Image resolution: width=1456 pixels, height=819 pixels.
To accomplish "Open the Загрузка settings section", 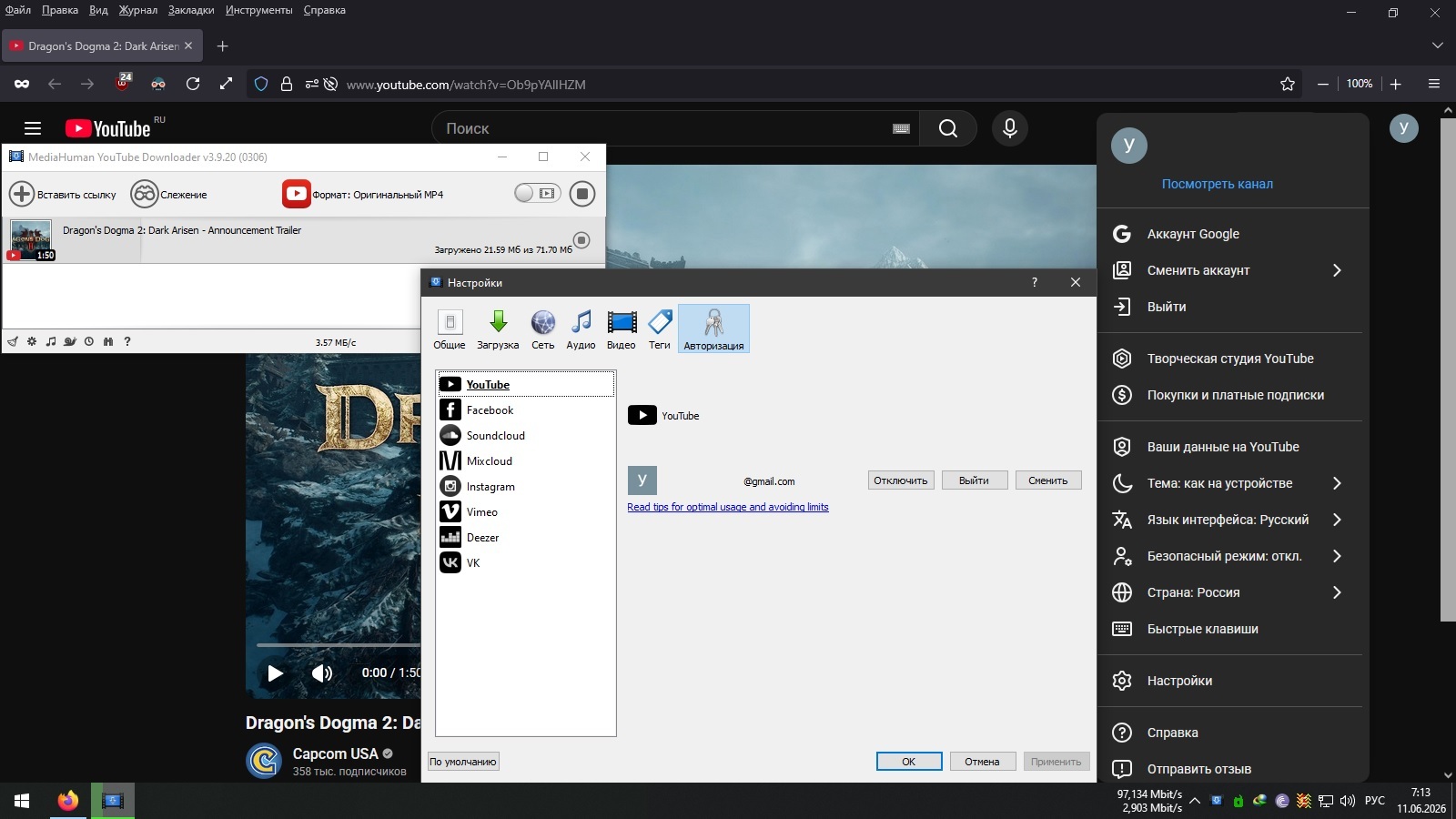I will pos(498,329).
